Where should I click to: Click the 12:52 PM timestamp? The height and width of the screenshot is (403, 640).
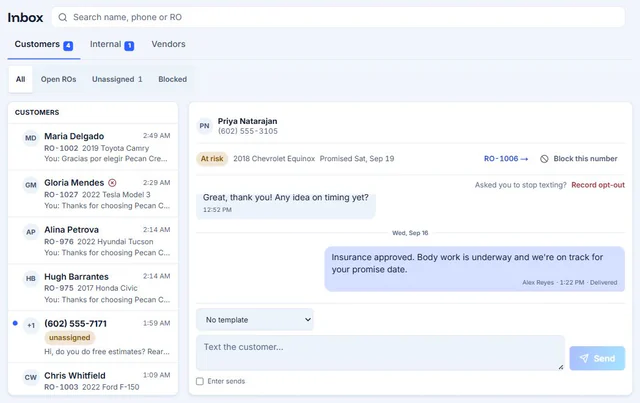217,210
